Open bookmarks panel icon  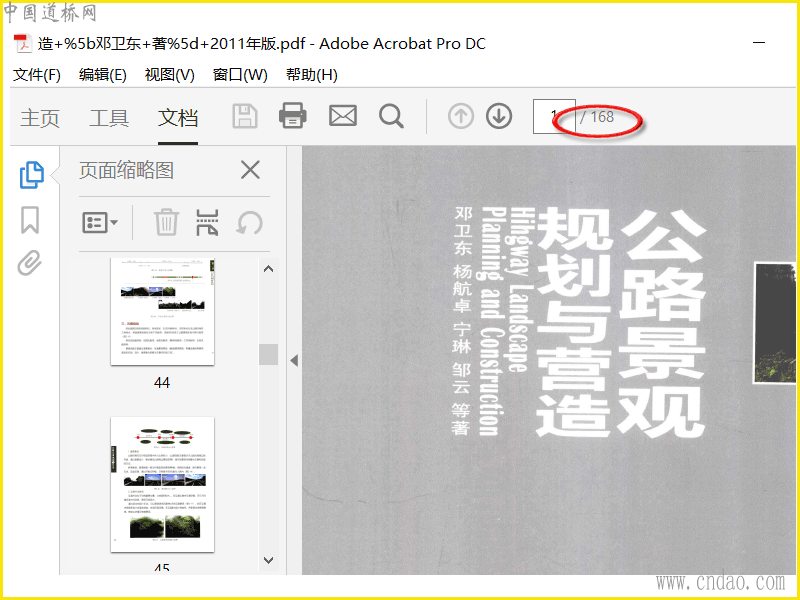coord(30,220)
